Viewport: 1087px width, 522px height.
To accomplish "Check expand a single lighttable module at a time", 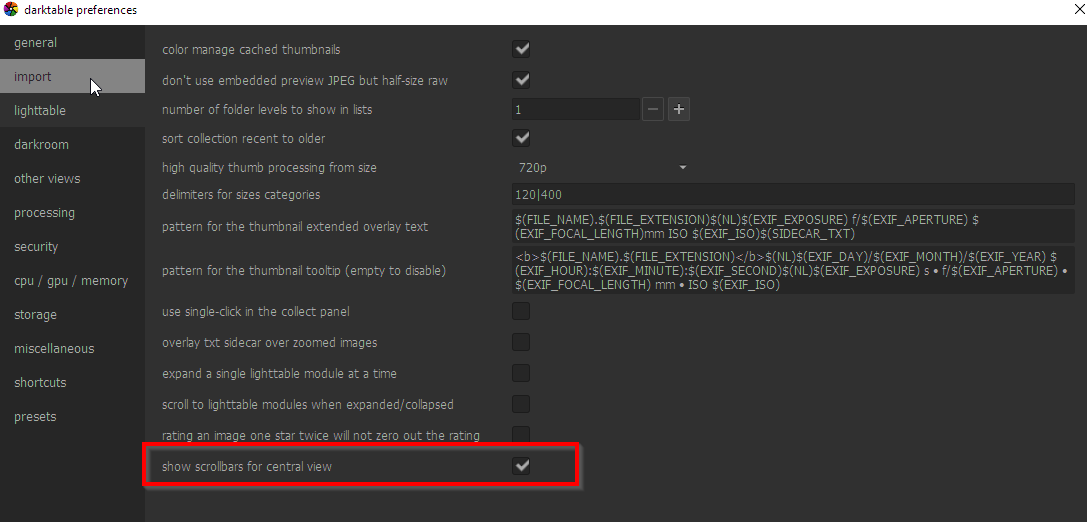I will 521,373.
